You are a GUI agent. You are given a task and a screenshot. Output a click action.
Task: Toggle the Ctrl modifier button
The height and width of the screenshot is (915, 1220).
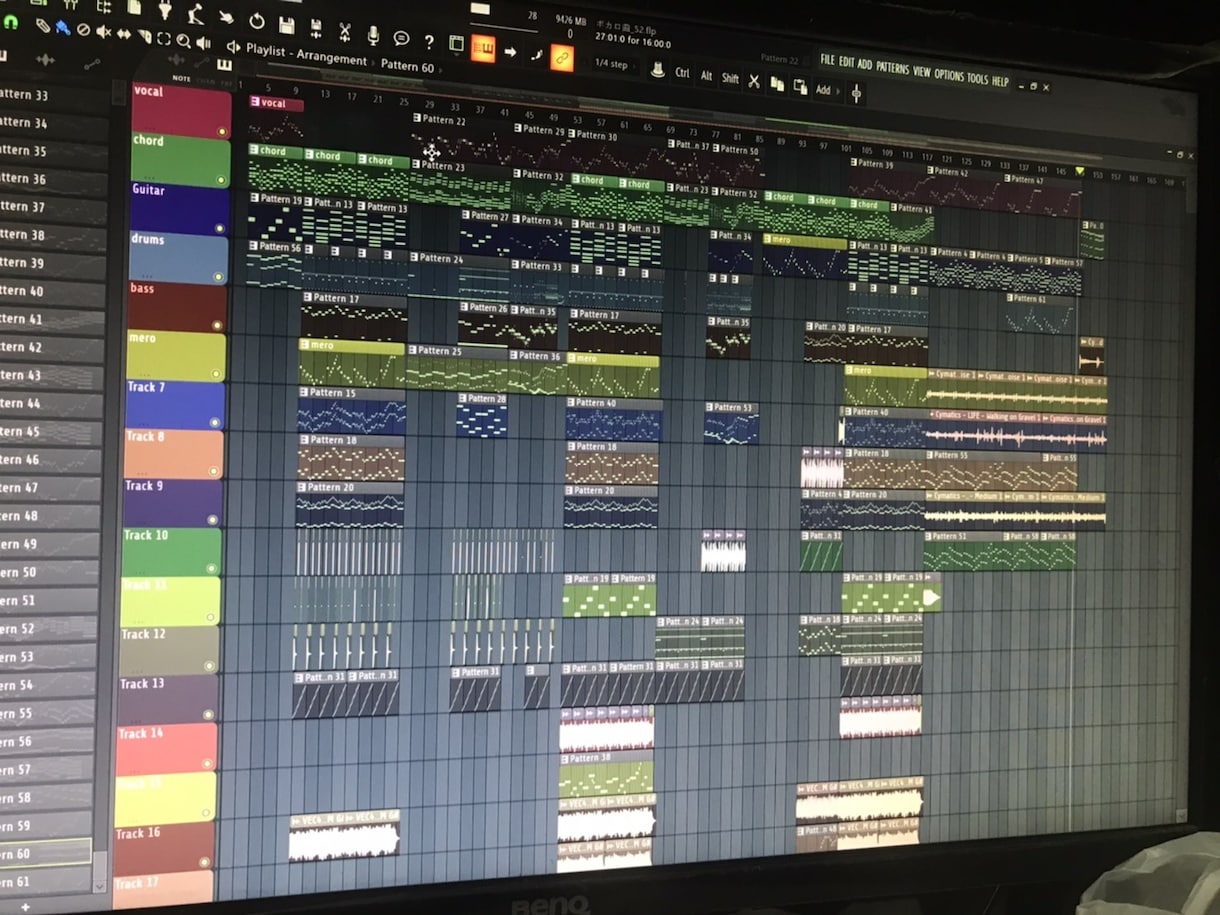coord(682,73)
